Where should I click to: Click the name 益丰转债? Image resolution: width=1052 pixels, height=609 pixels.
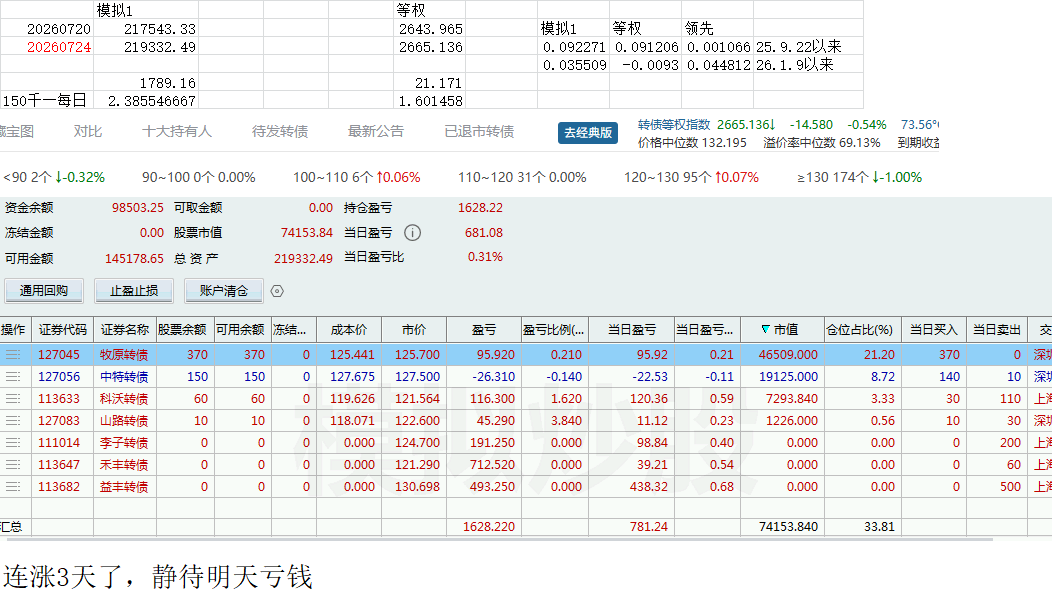tap(124, 486)
